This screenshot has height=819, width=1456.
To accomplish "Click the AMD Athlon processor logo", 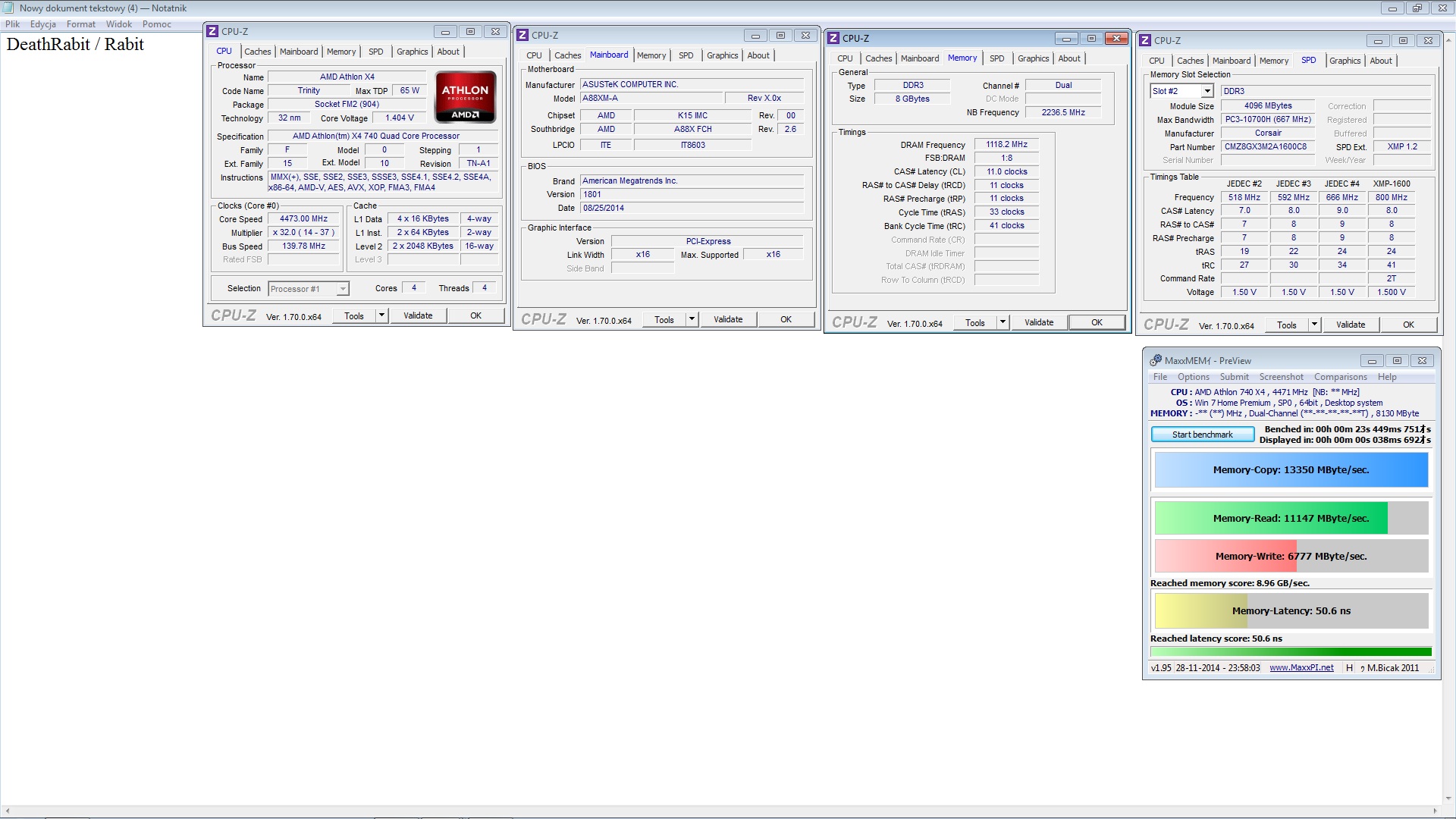I will tap(465, 97).
